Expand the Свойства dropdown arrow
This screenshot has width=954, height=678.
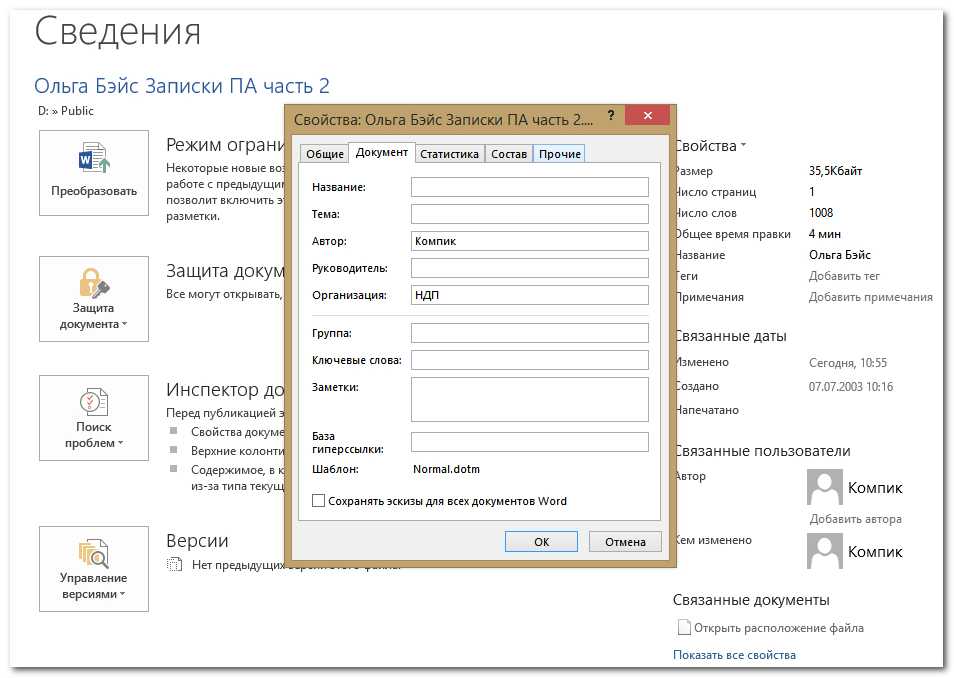(x=744, y=147)
